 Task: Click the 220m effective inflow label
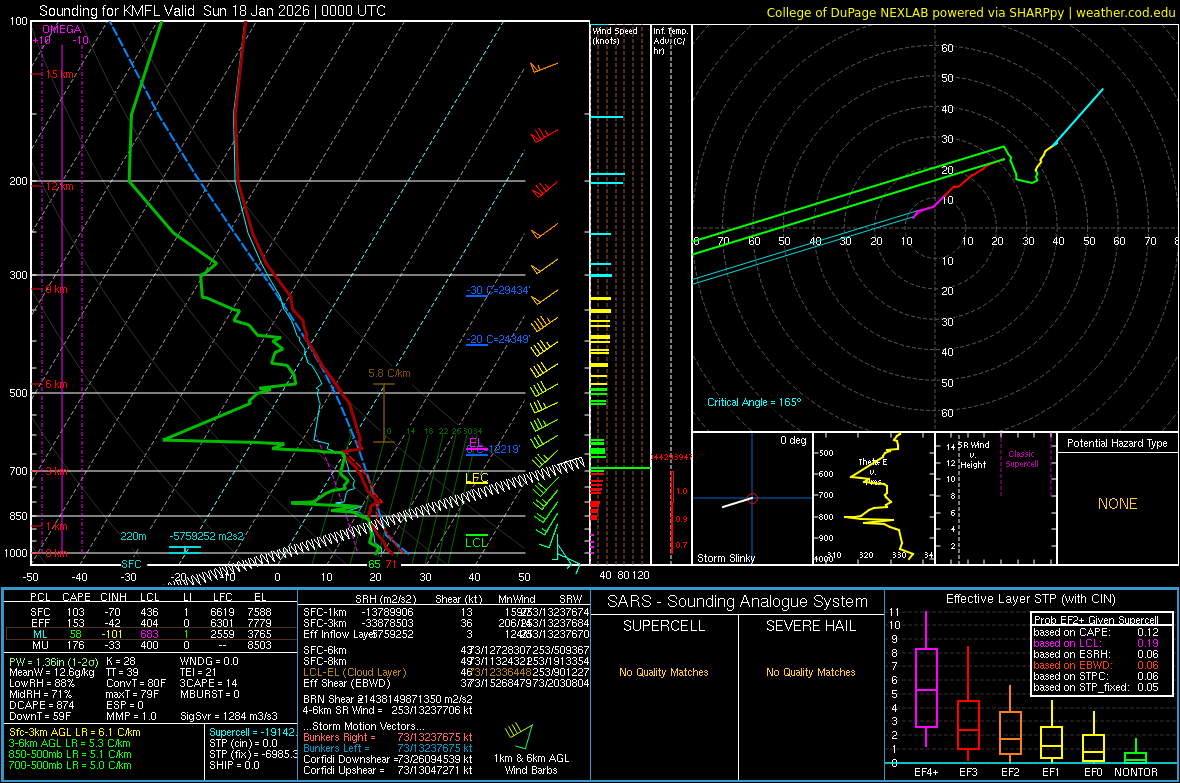[133, 536]
